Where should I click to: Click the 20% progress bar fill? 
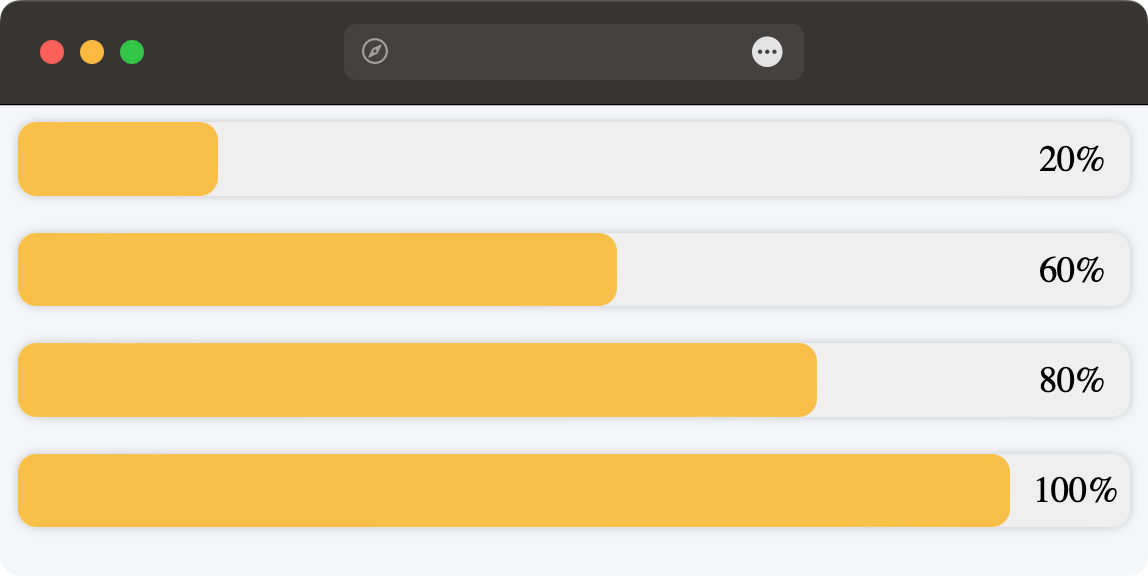click(x=118, y=159)
